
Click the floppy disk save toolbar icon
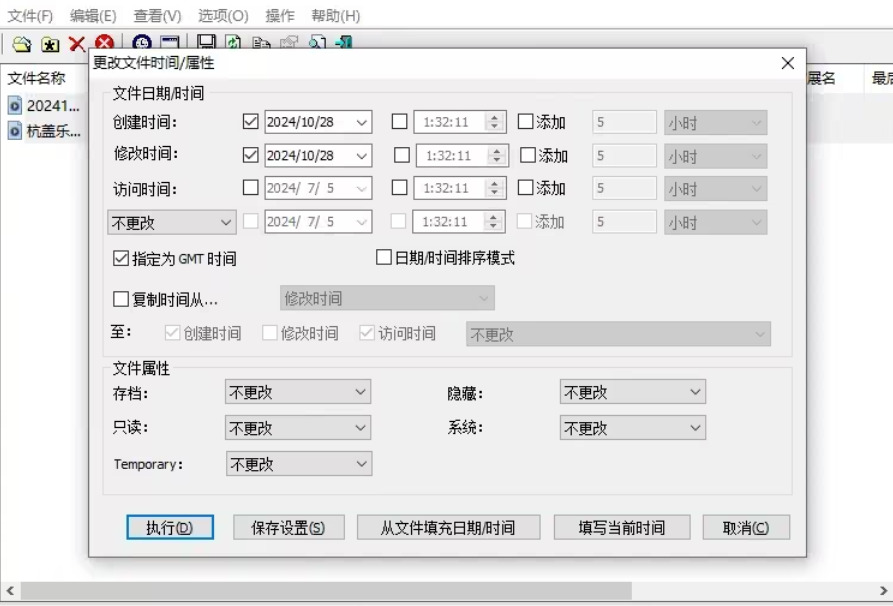[206, 42]
